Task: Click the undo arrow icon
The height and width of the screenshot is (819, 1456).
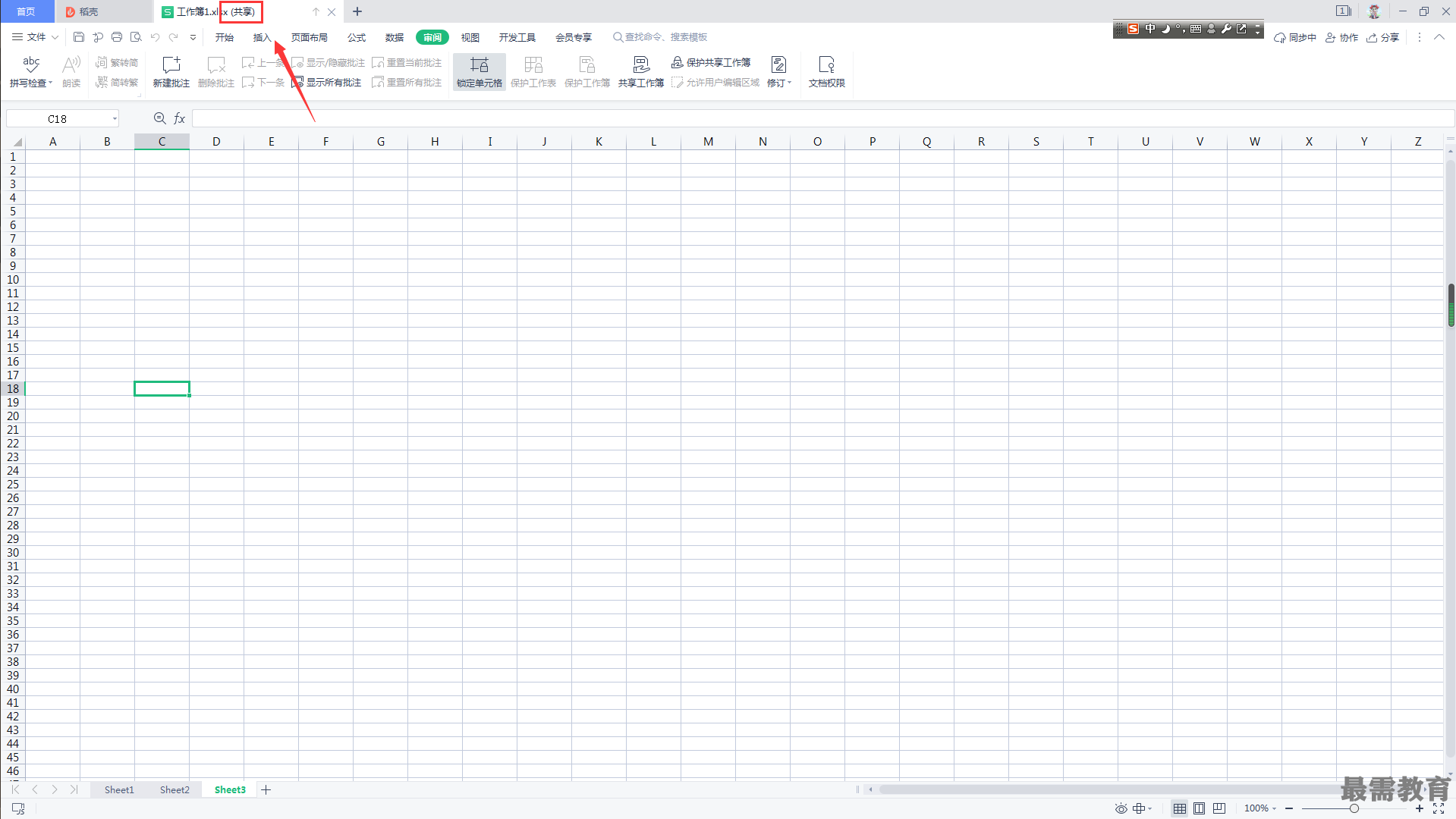Action: (x=155, y=36)
